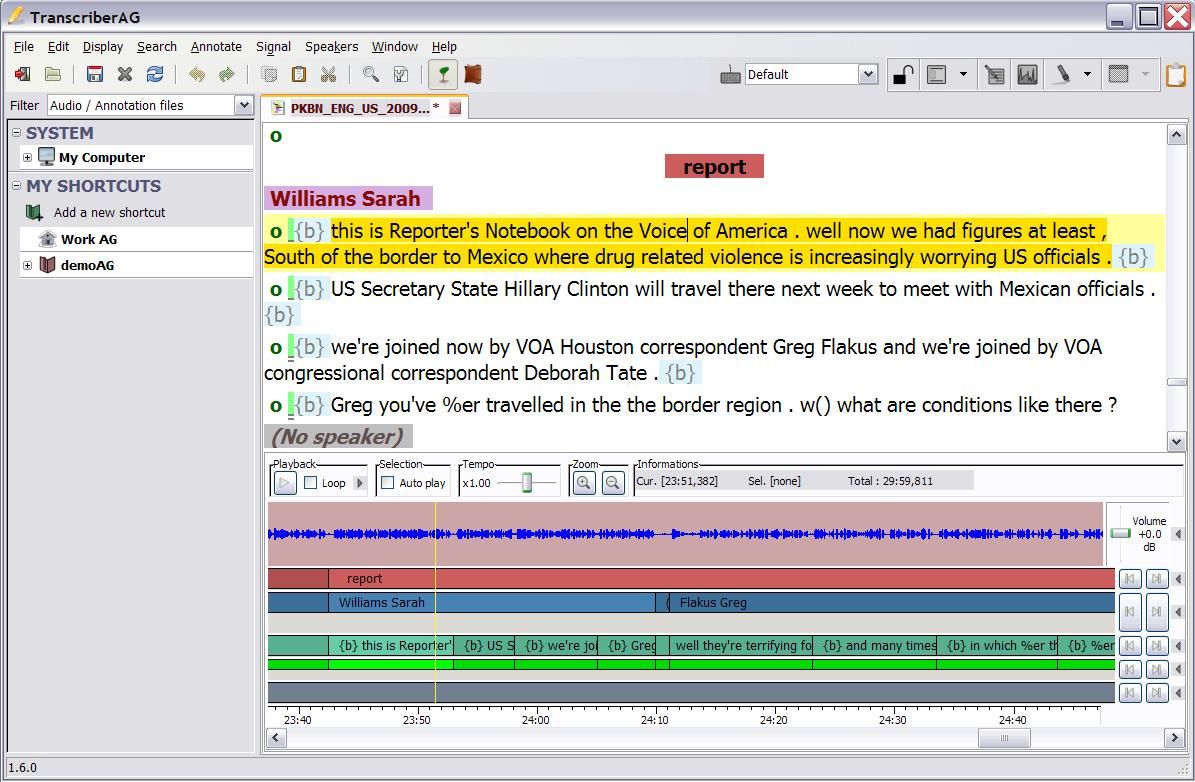Viewport: 1195px width, 782px height.
Task: Save the current transcription
Action: coord(93,73)
